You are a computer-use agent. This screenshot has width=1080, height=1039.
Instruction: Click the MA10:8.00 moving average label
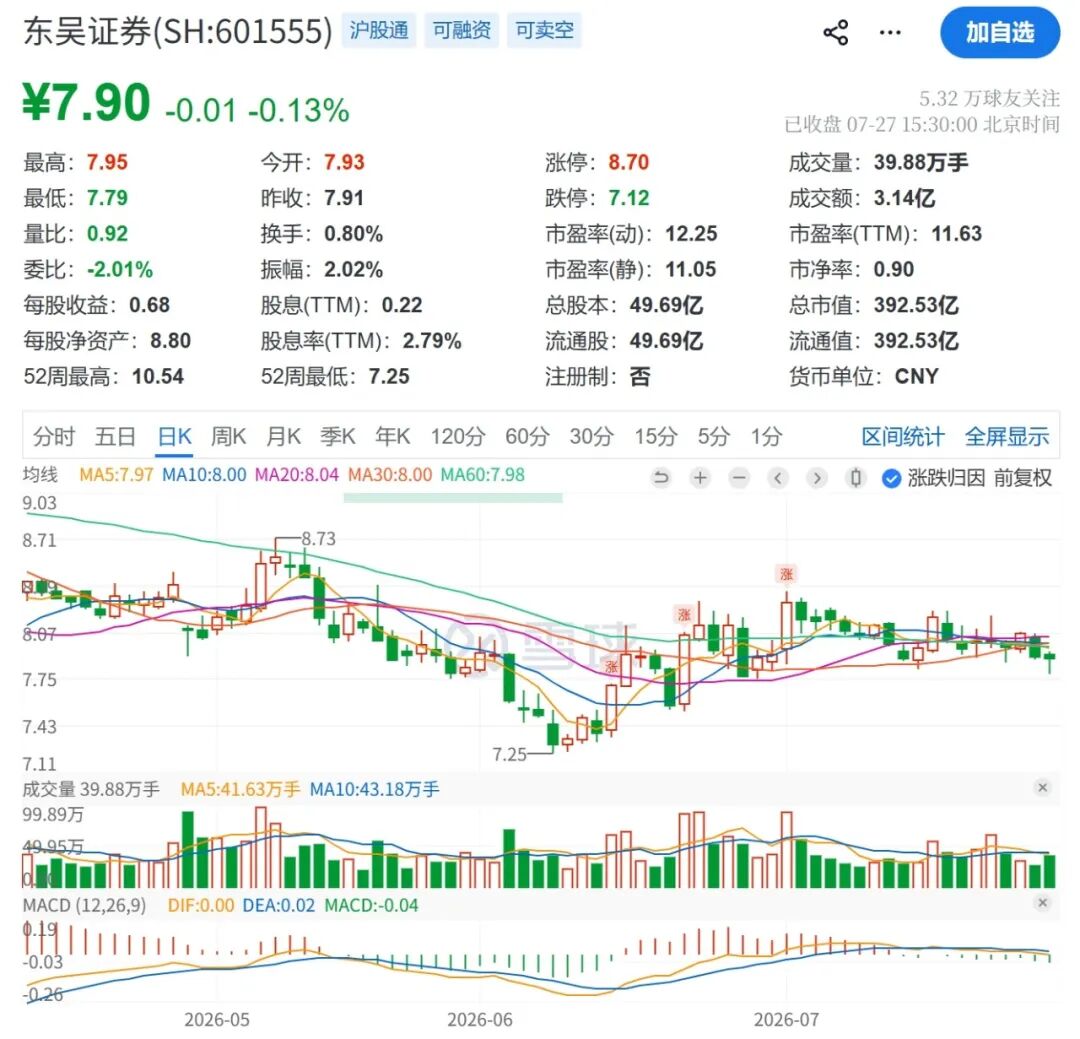pos(204,475)
